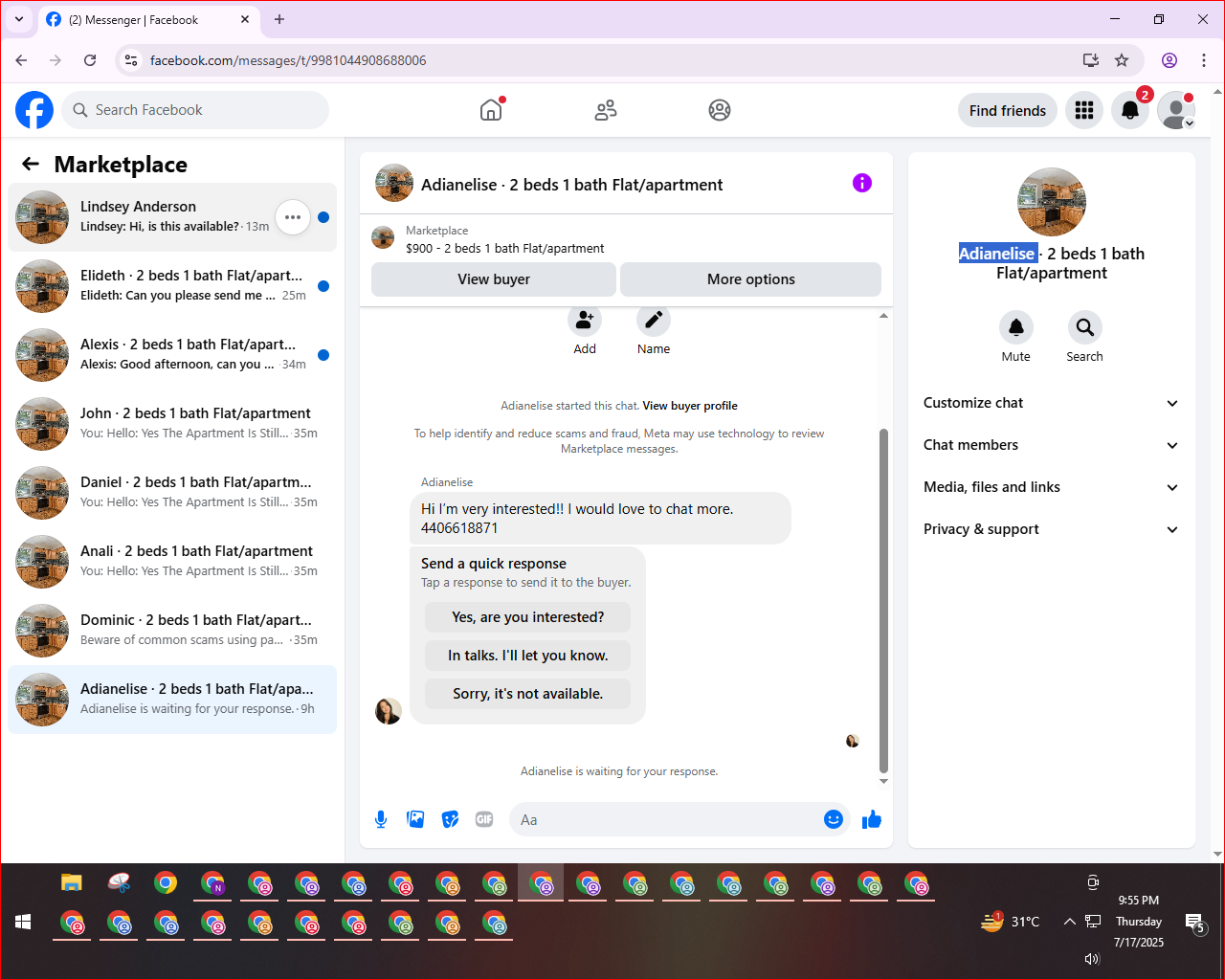Record a voice clip

(x=381, y=819)
